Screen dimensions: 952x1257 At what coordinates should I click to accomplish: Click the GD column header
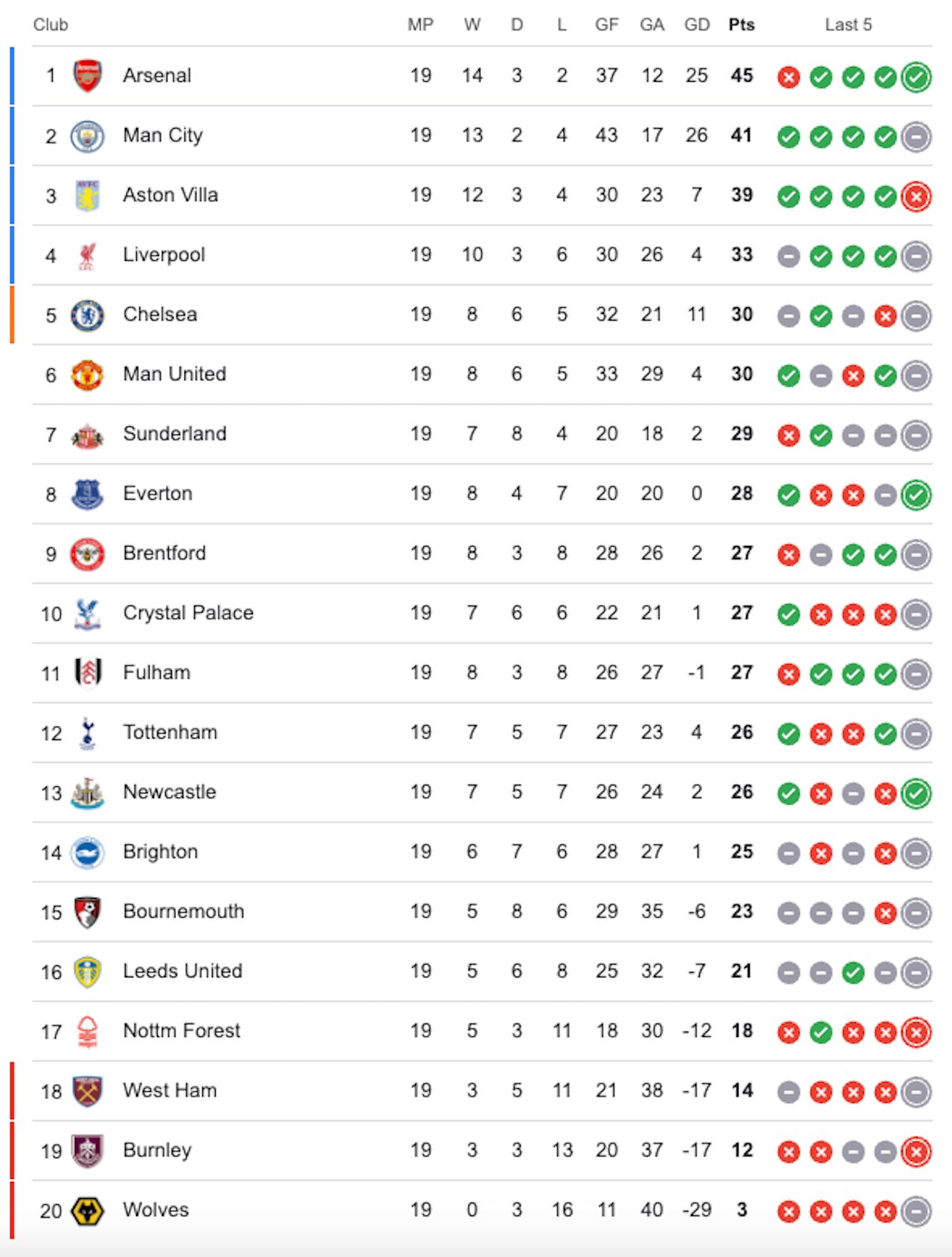pyautogui.click(x=697, y=25)
